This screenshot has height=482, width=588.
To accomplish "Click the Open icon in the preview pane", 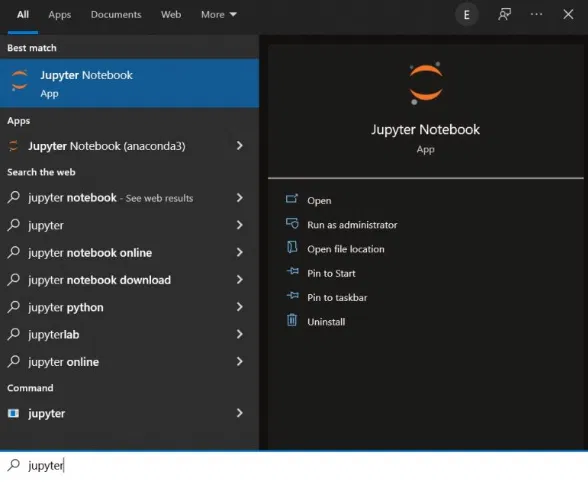I will point(292,199).
